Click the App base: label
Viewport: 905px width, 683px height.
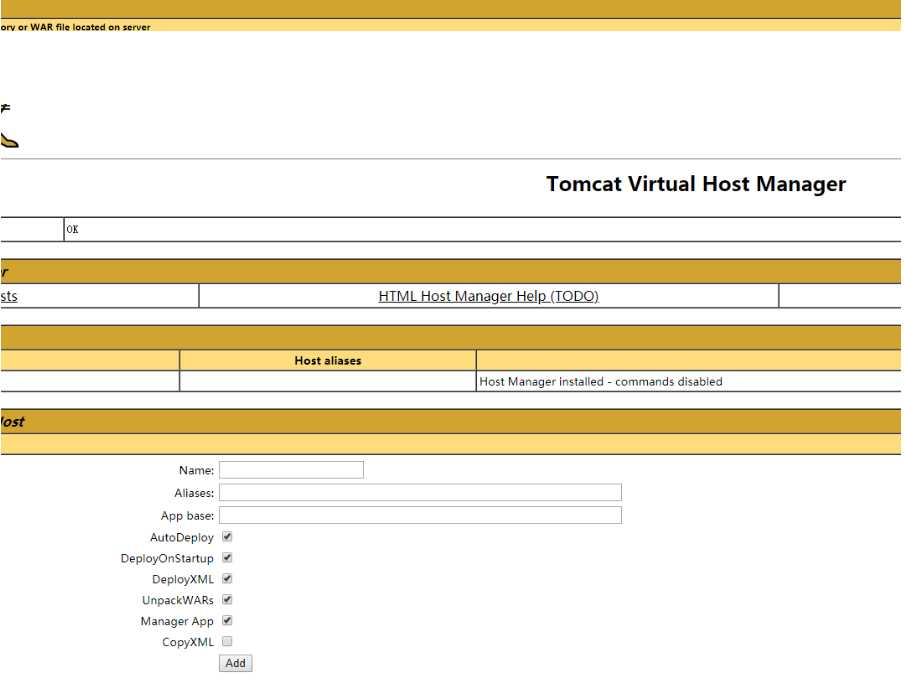point(188,516)
